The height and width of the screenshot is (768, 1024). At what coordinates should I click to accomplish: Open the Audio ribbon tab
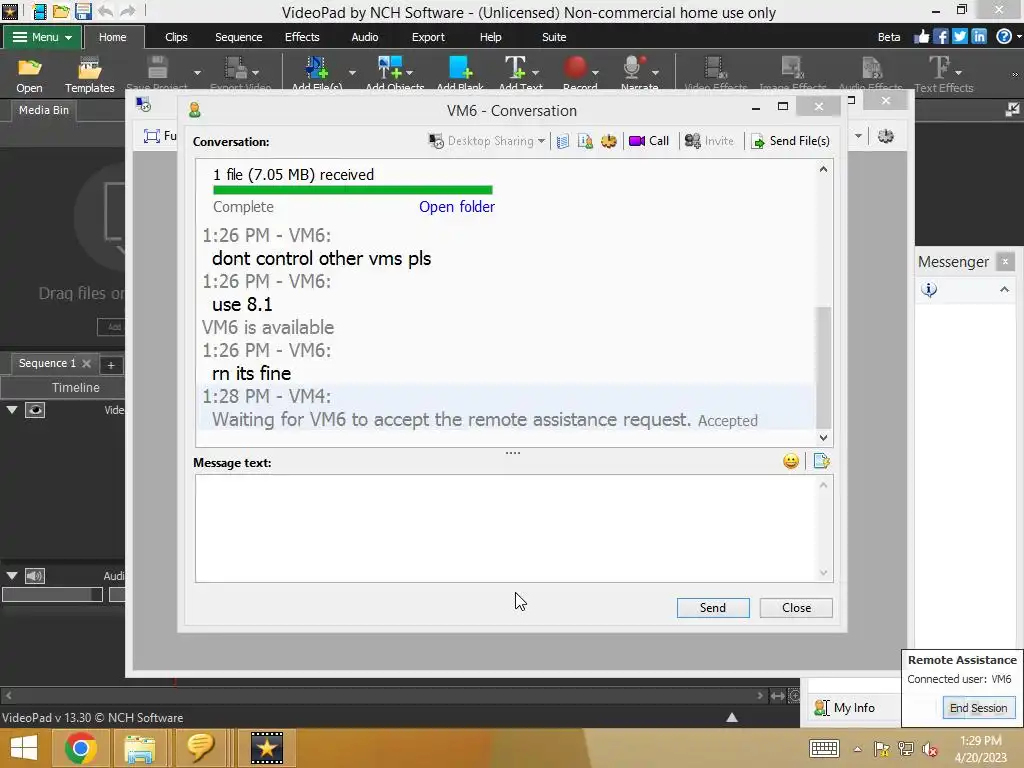[364, 37]
